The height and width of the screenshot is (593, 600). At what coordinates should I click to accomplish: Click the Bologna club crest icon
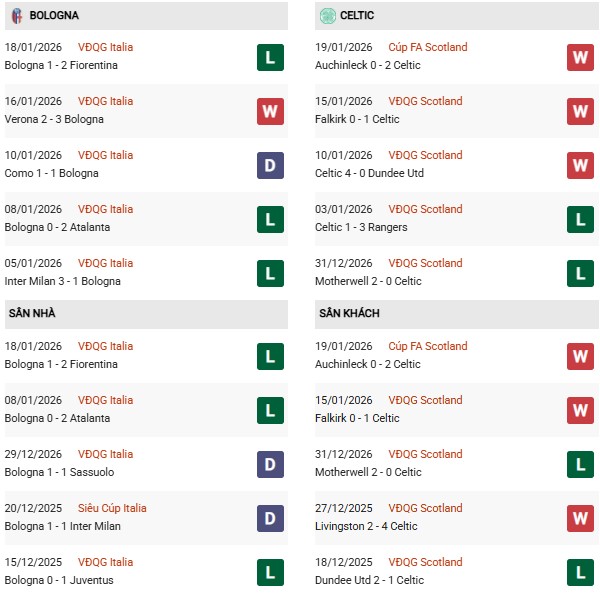16,16
